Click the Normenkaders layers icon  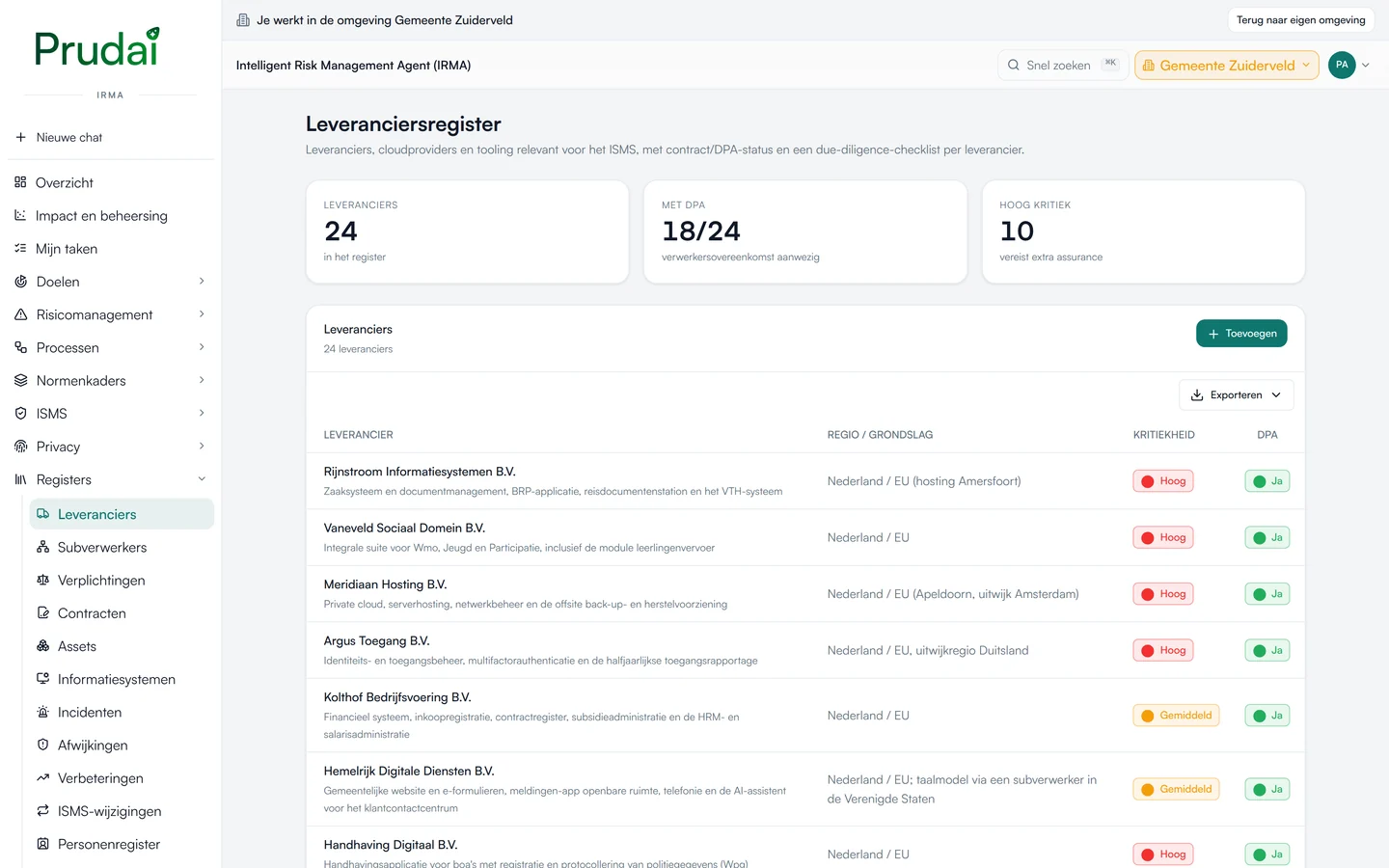point(20,380)
